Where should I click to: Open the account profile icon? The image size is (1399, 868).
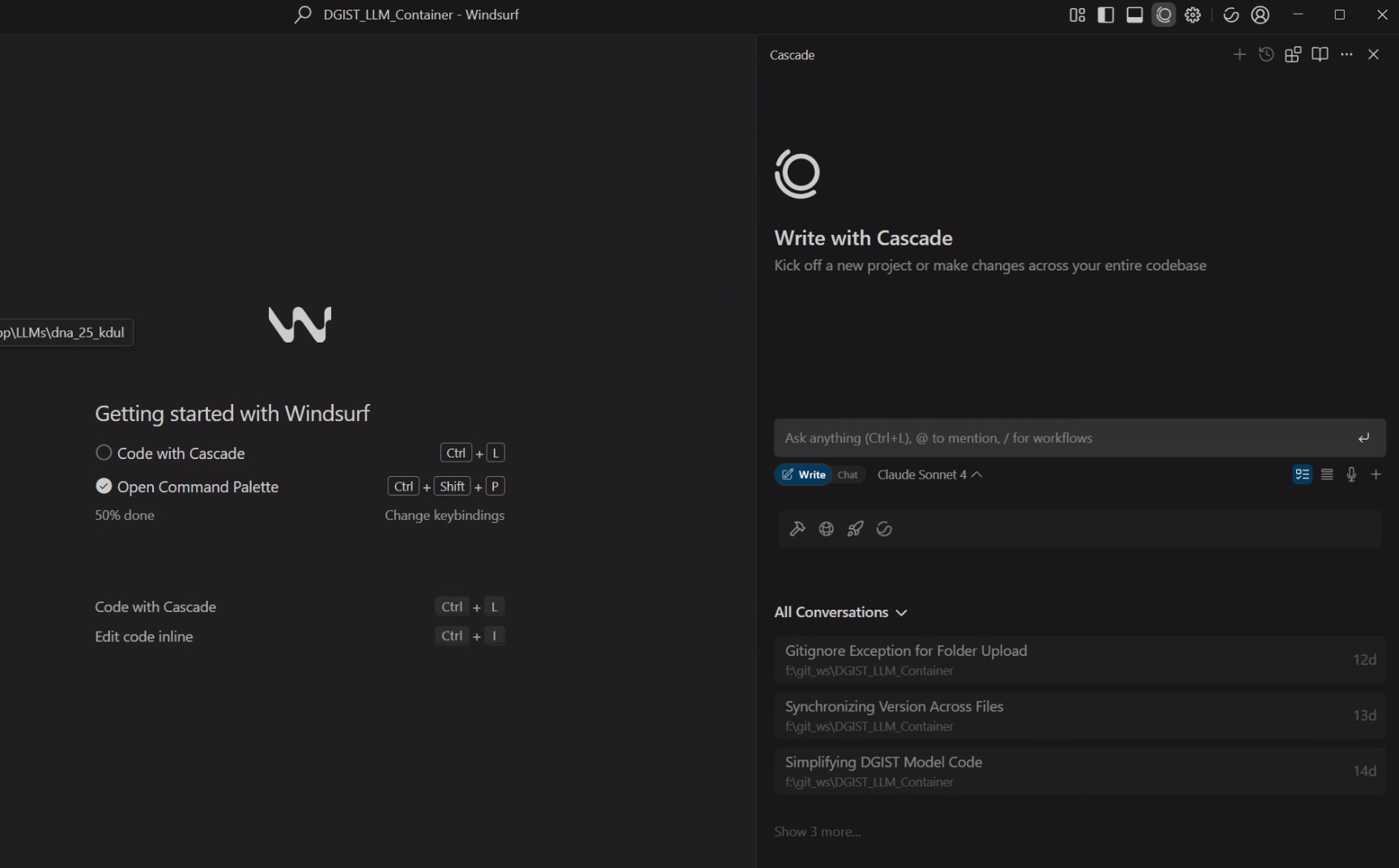coord(1261,15)
